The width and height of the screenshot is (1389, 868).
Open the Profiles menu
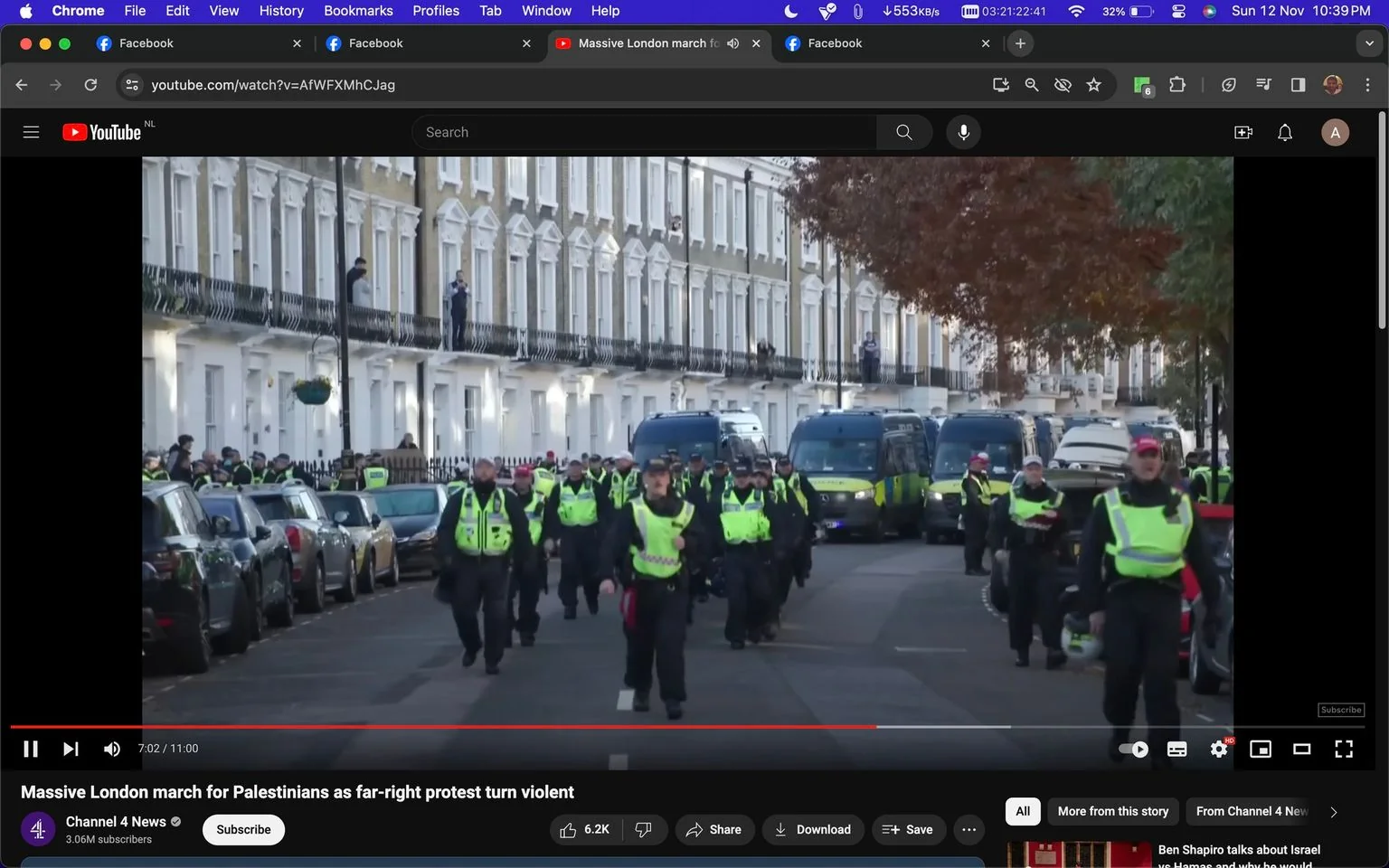coord(436,11)
